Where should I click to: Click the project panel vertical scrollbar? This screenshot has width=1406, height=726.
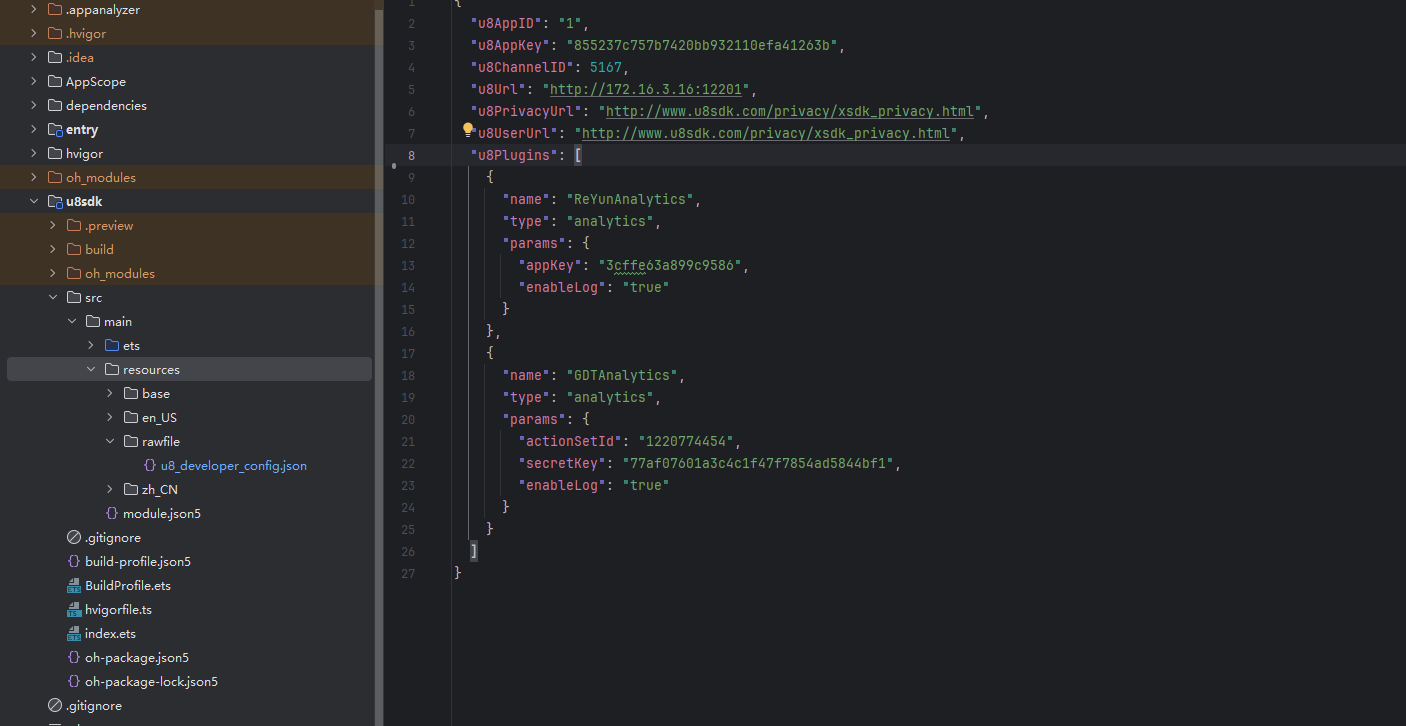click(378, 300)
